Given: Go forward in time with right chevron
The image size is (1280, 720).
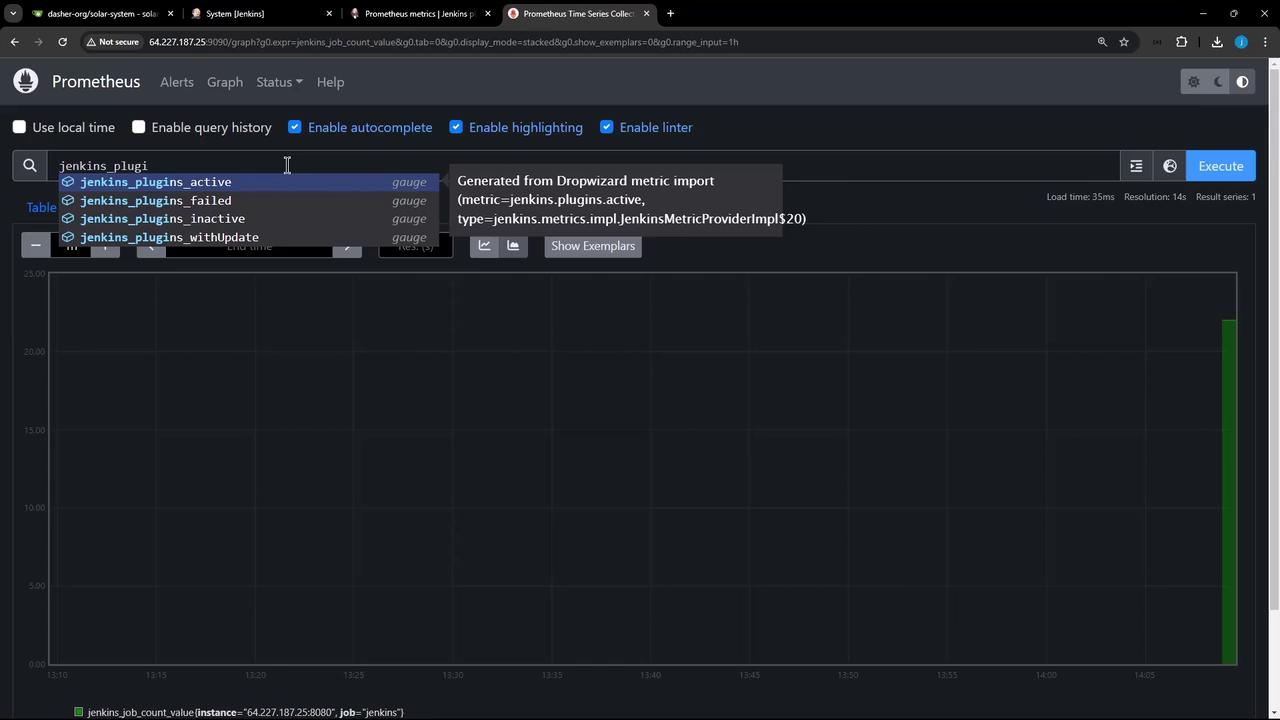Looking at the screenshot, I should pos(347,246).
